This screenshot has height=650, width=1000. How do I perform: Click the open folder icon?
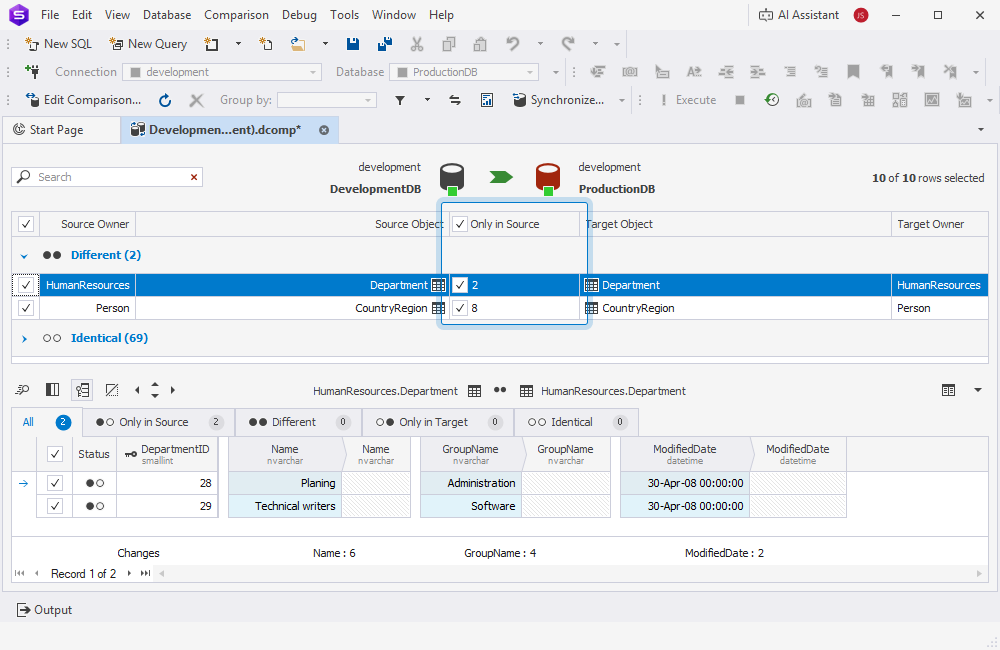click(x=297, y=44)
